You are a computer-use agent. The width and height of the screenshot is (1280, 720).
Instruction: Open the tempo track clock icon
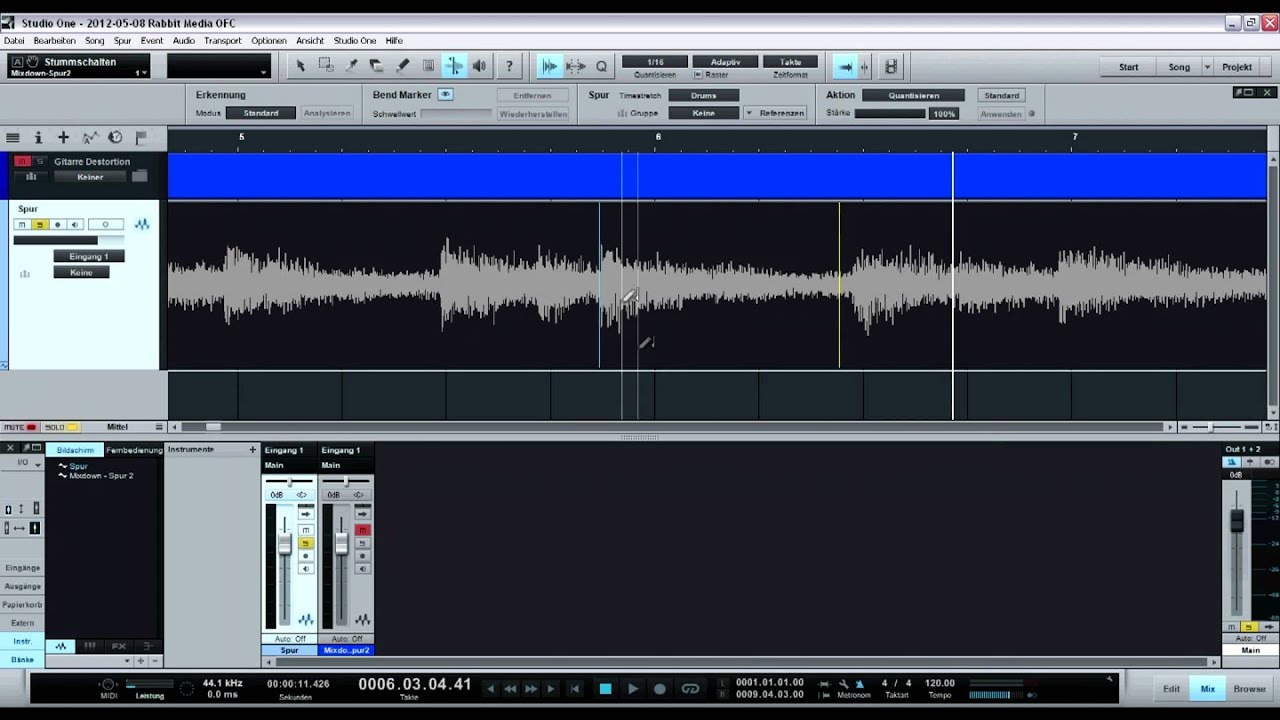tap(115, 137)
